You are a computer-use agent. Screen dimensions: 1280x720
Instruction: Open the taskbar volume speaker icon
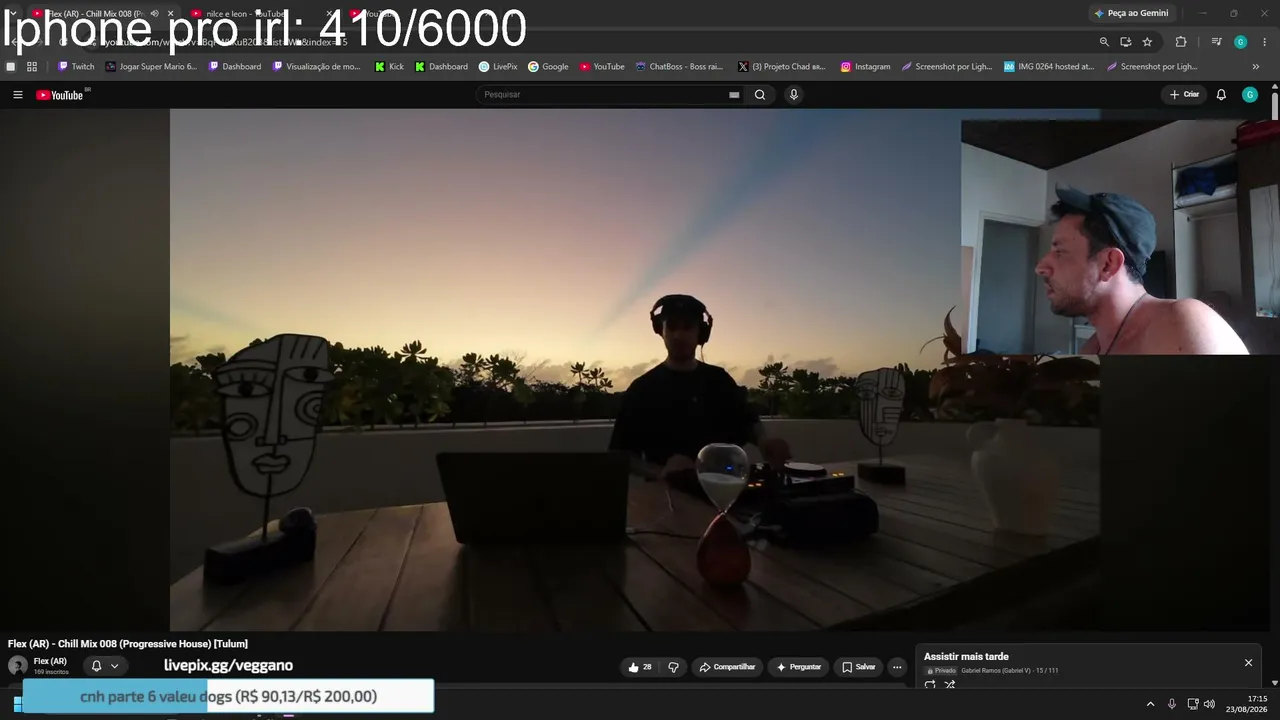coord(1210,704)
